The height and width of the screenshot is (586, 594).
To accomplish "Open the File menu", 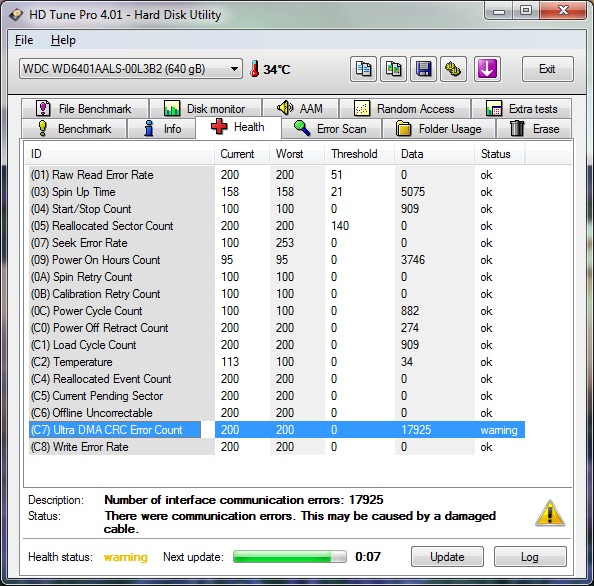I will point(24,40).
